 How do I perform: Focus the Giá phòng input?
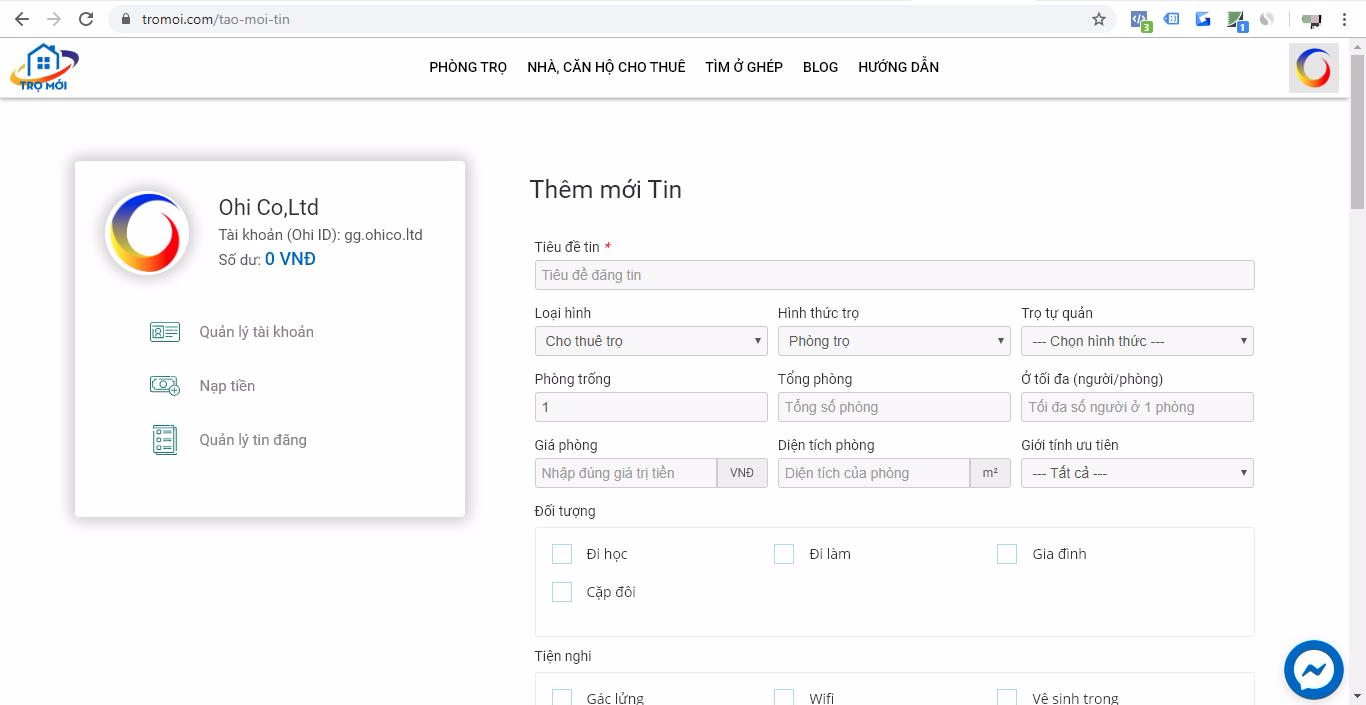tap(626, 473)
